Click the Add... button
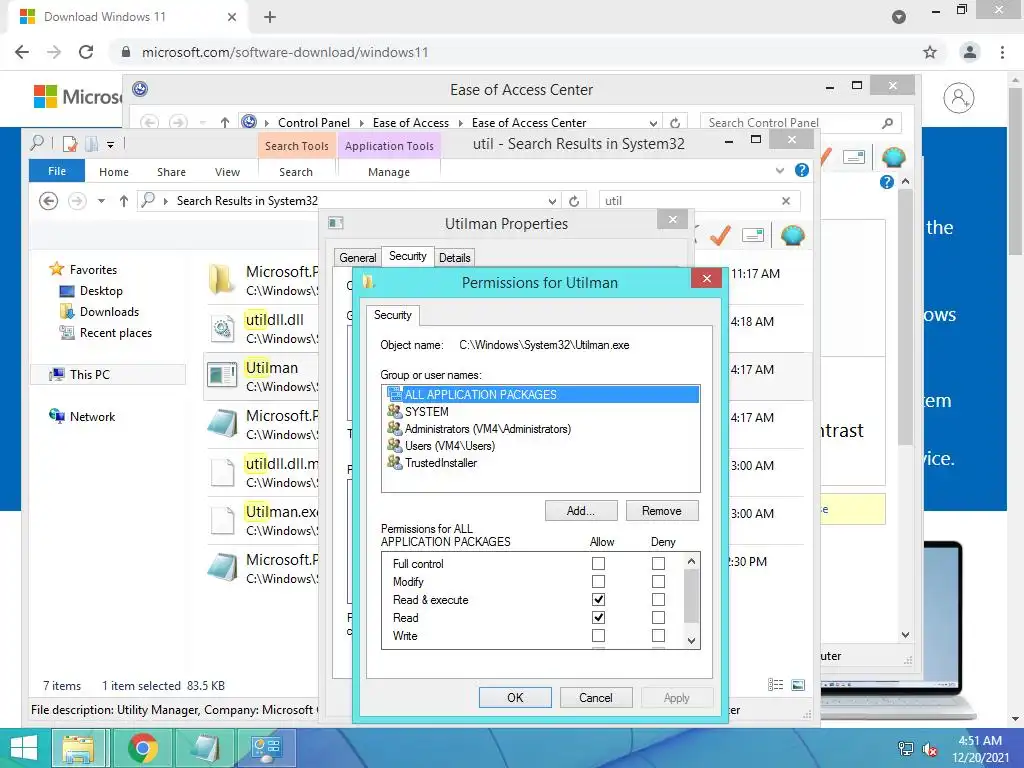 click(x=581, y=511)
